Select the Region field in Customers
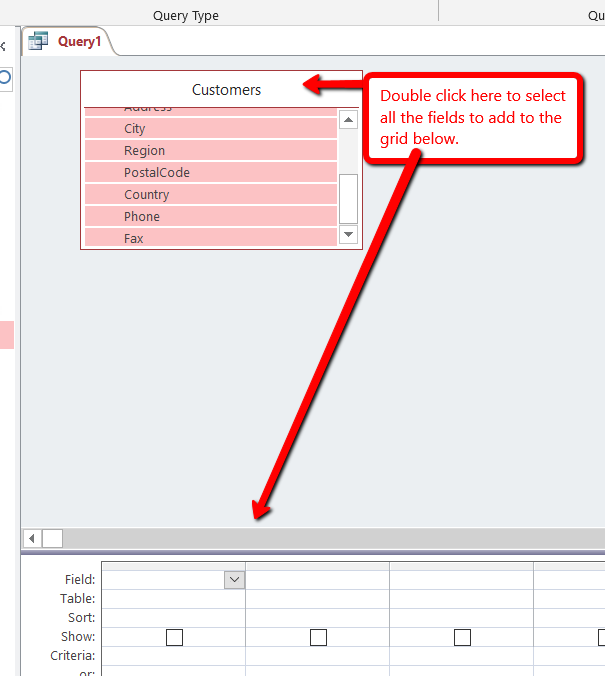 [x=210, y=150]
